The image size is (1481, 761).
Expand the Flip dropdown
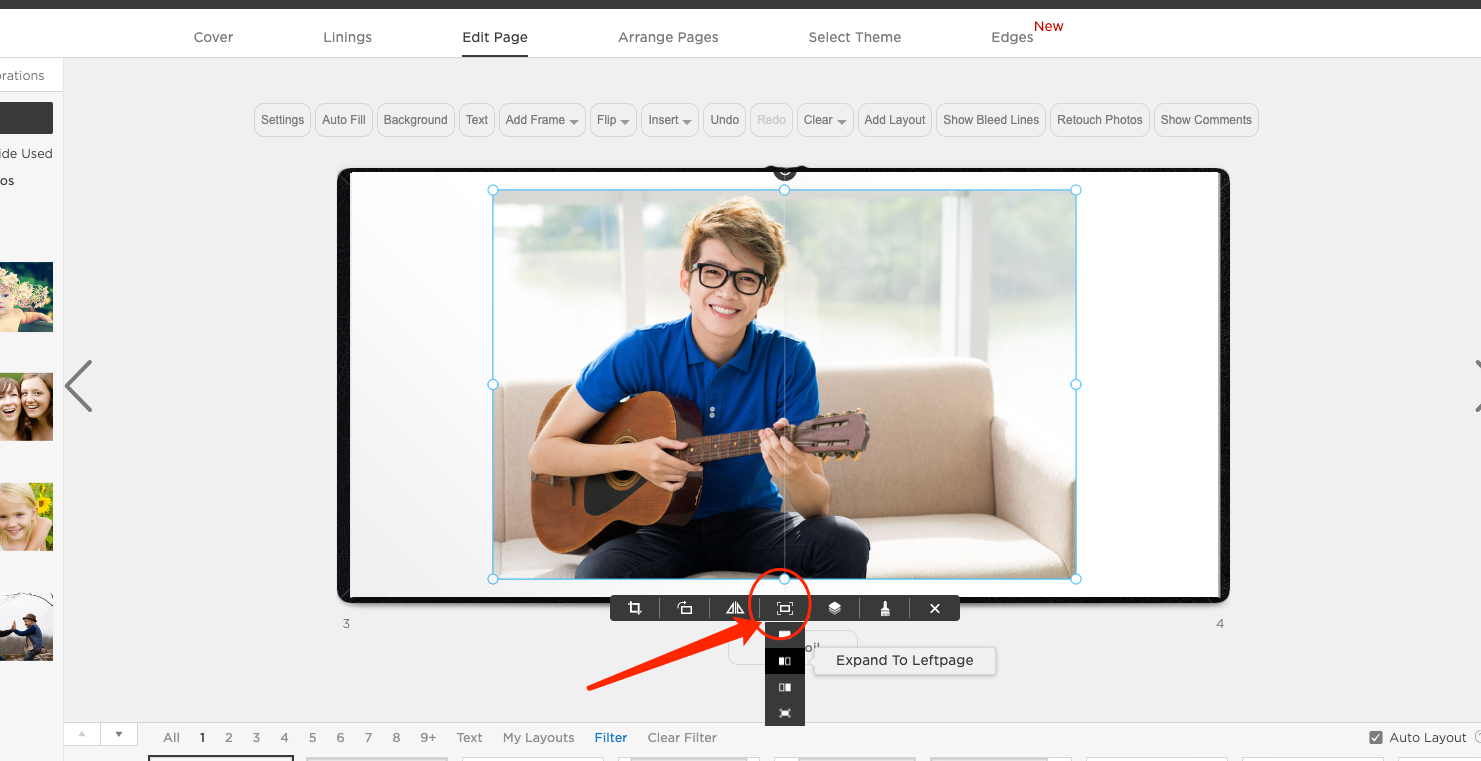(613, 120)
